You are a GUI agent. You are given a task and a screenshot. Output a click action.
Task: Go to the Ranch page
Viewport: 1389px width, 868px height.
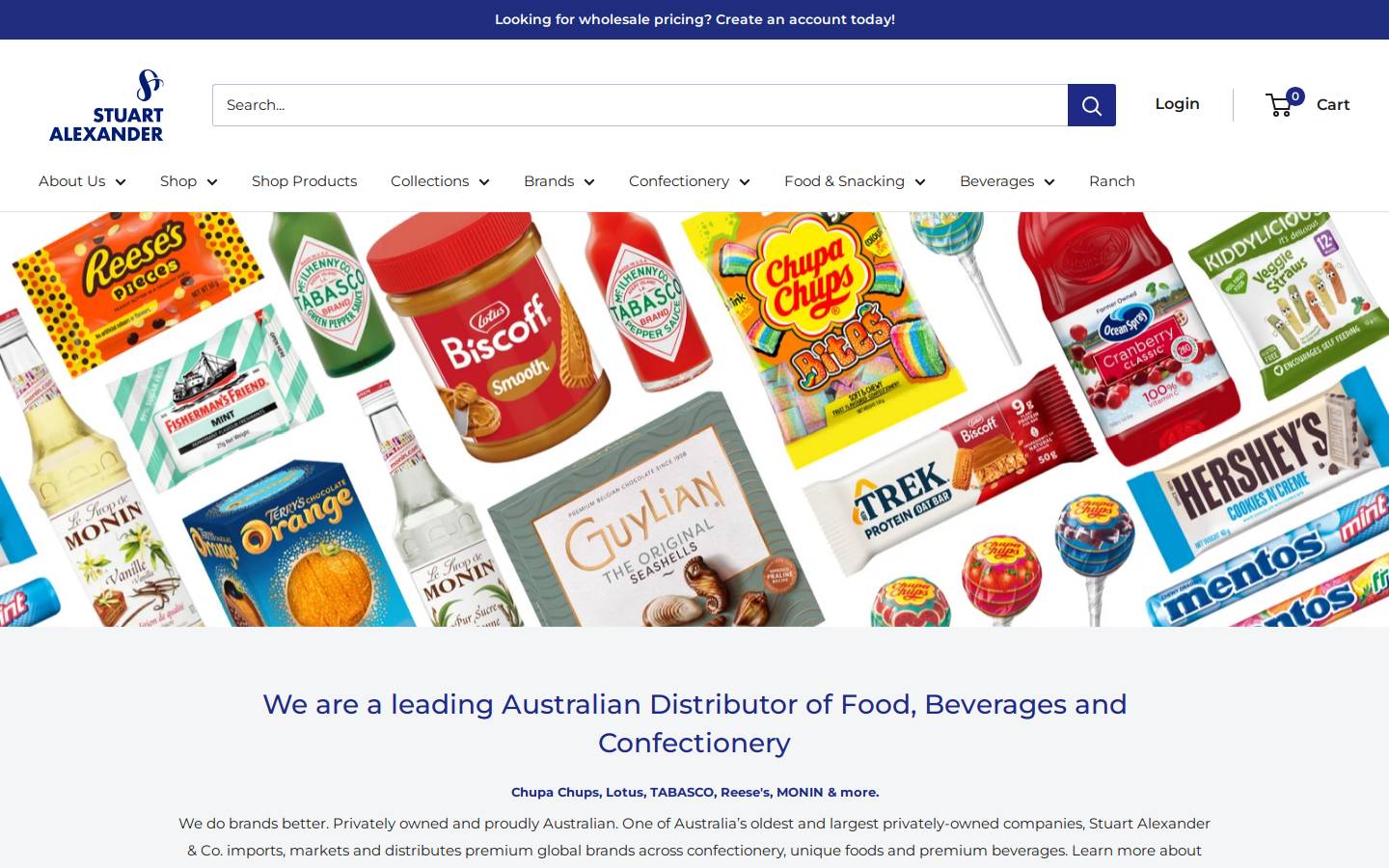(x=1111, y=181)
